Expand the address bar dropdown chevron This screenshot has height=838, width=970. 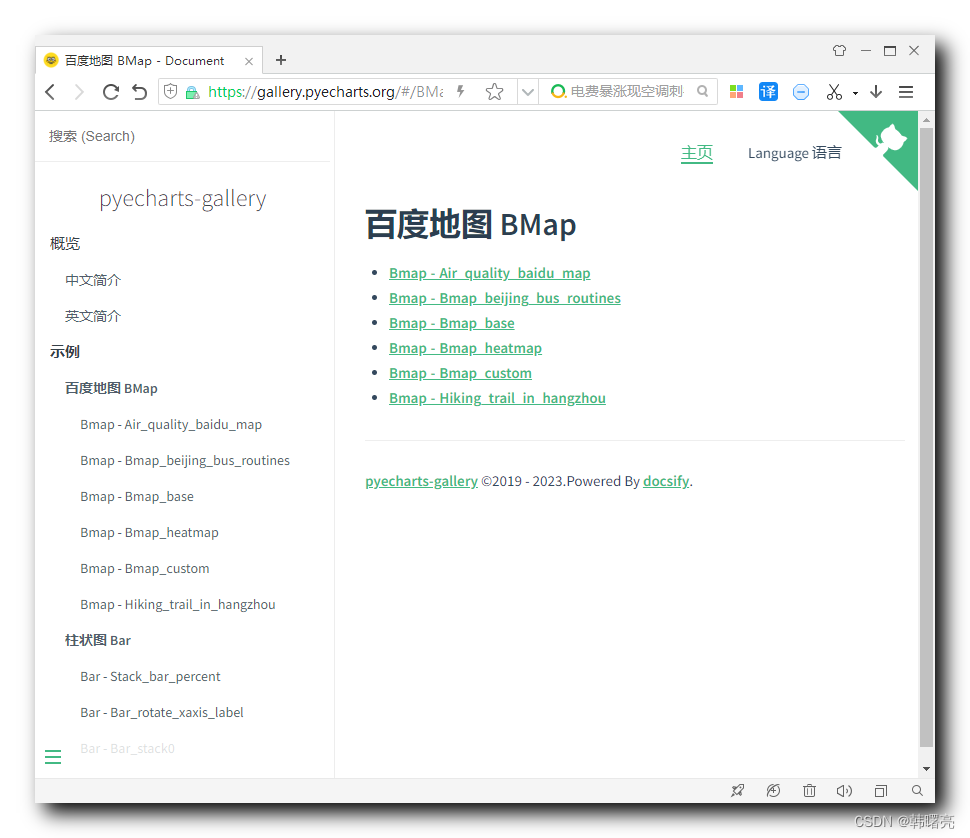point(528,92)
